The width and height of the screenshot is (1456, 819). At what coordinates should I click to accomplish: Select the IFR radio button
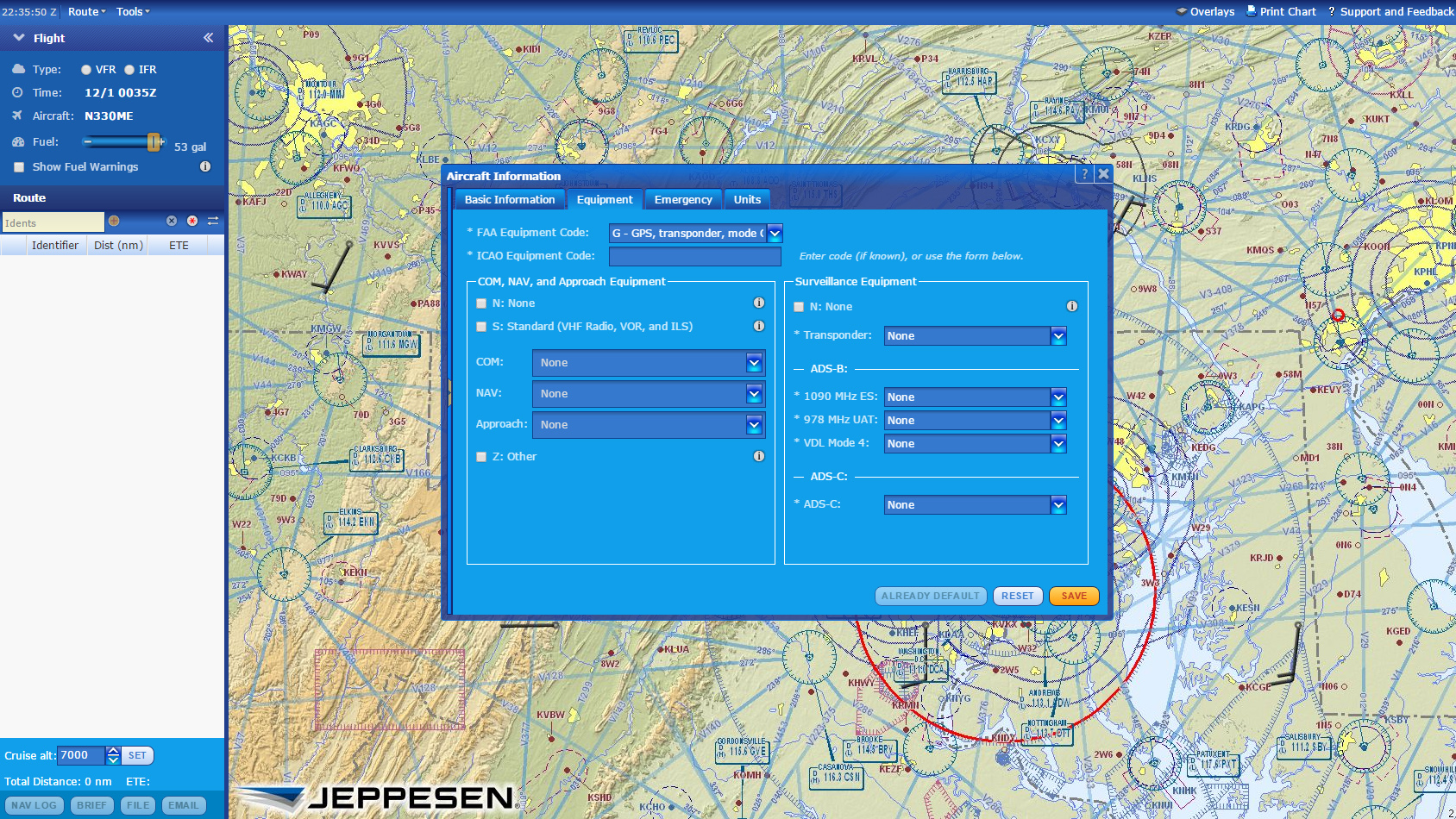130,69
